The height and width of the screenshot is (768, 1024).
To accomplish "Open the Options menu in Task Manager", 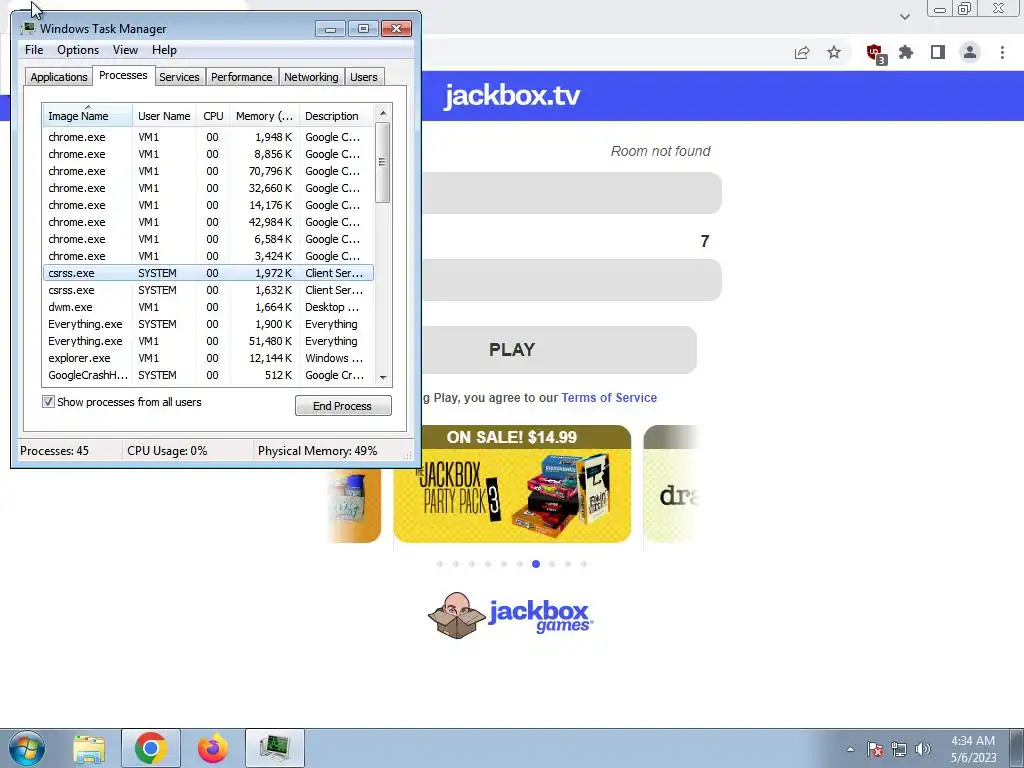I will pyautogui.click(x=78, y=50).
